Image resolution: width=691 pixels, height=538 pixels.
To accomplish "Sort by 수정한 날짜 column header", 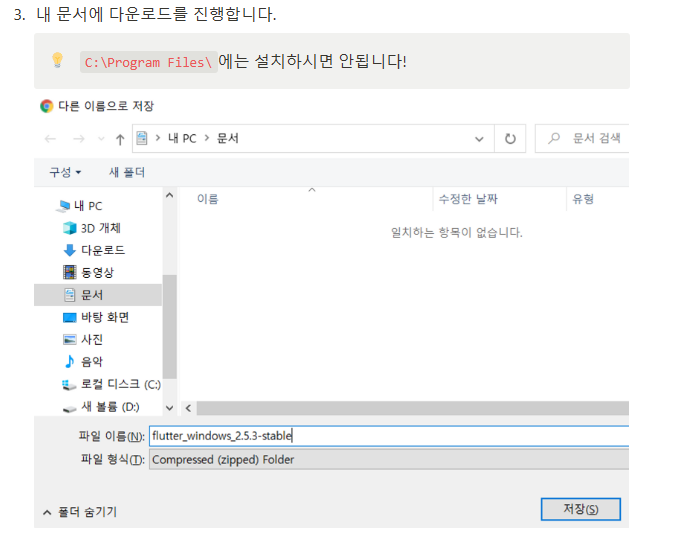I will [x=468, y=199].
